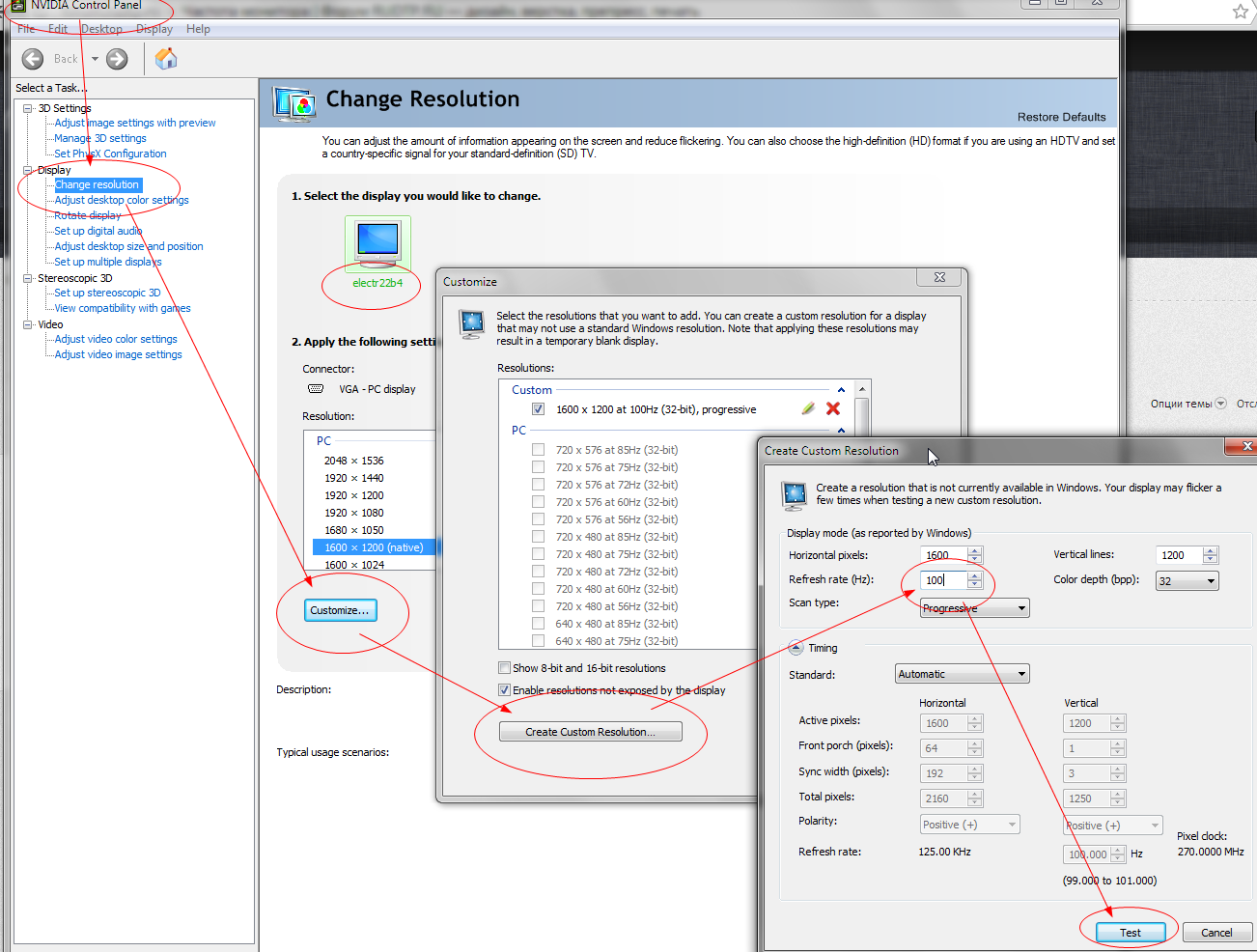Check 720 x 480 at 85Hz resolution
Screen dimensions: 1257x952
(538, 537)
